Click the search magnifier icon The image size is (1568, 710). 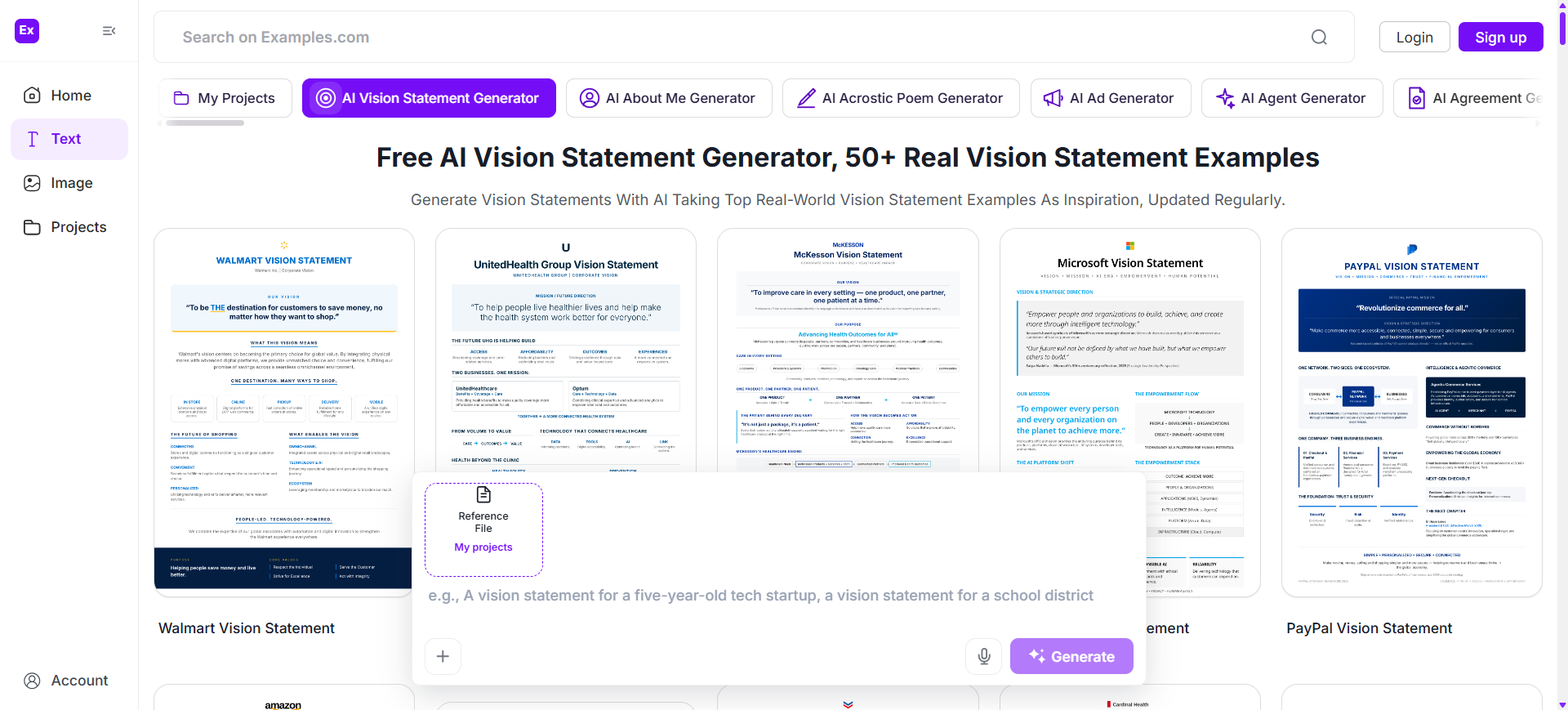click(x=1319, y=37)
